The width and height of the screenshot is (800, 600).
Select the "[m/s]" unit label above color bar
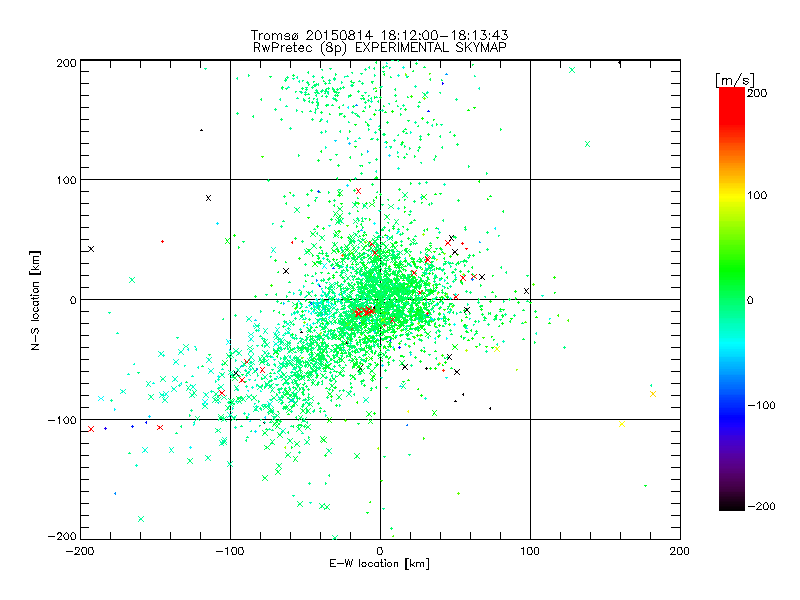pyautogui.click(x=735, y=80)
